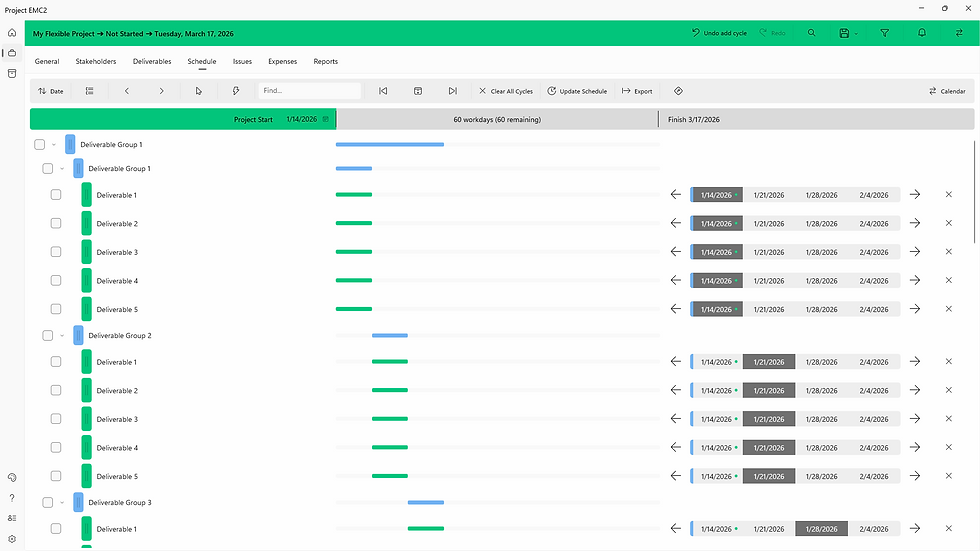Open the history icon above the help icon
The height and width of the screenshot is (551, 980).
pos(12,477)
